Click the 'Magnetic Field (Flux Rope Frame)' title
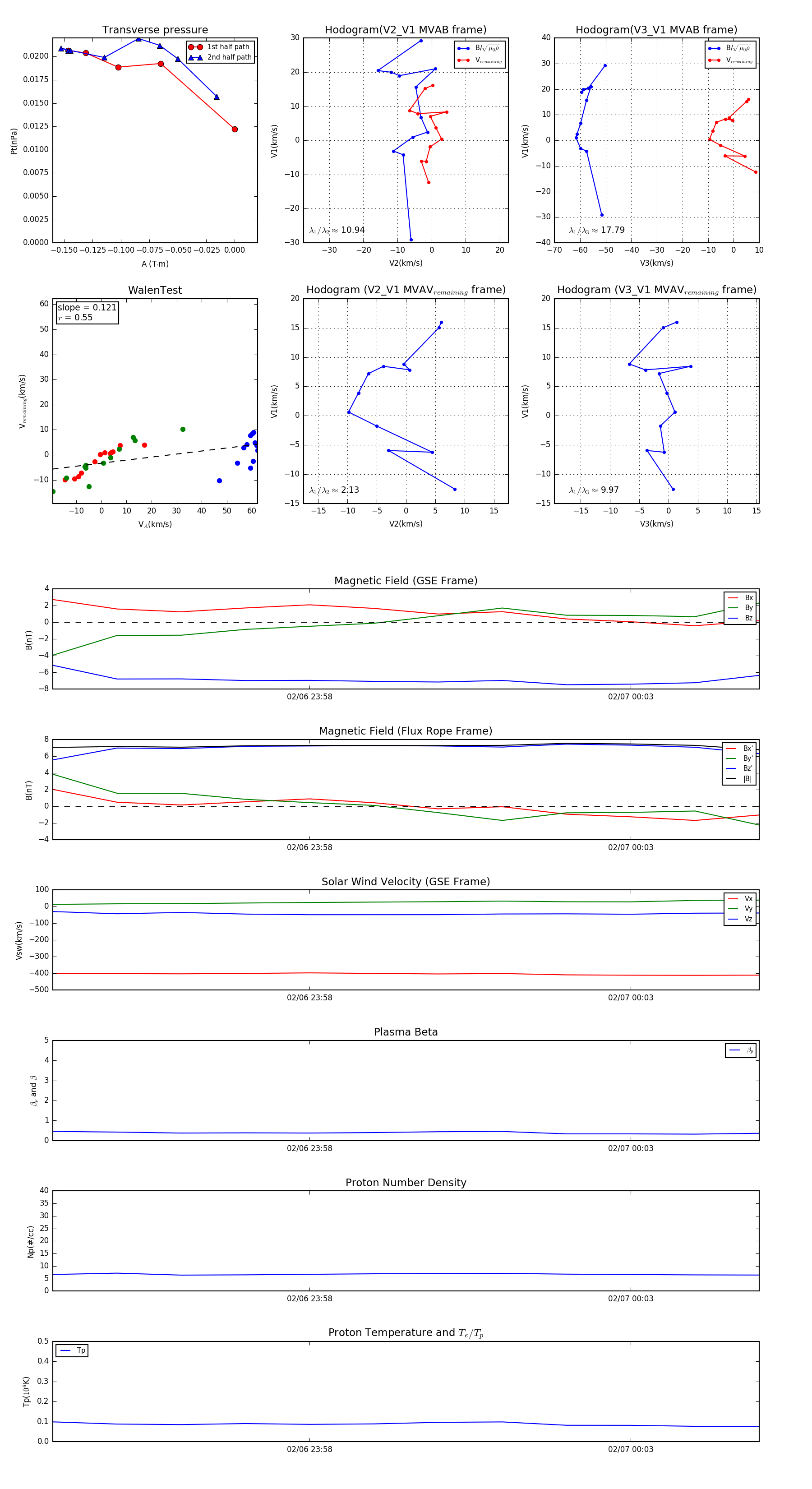Screen dimensions: 812x1489 click(x=406, y=732)
